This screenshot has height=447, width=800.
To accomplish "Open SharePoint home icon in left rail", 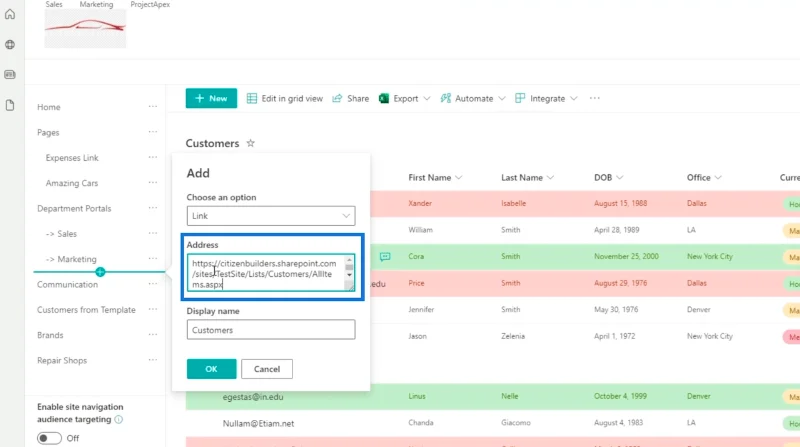I will click(x=10, y=14).
